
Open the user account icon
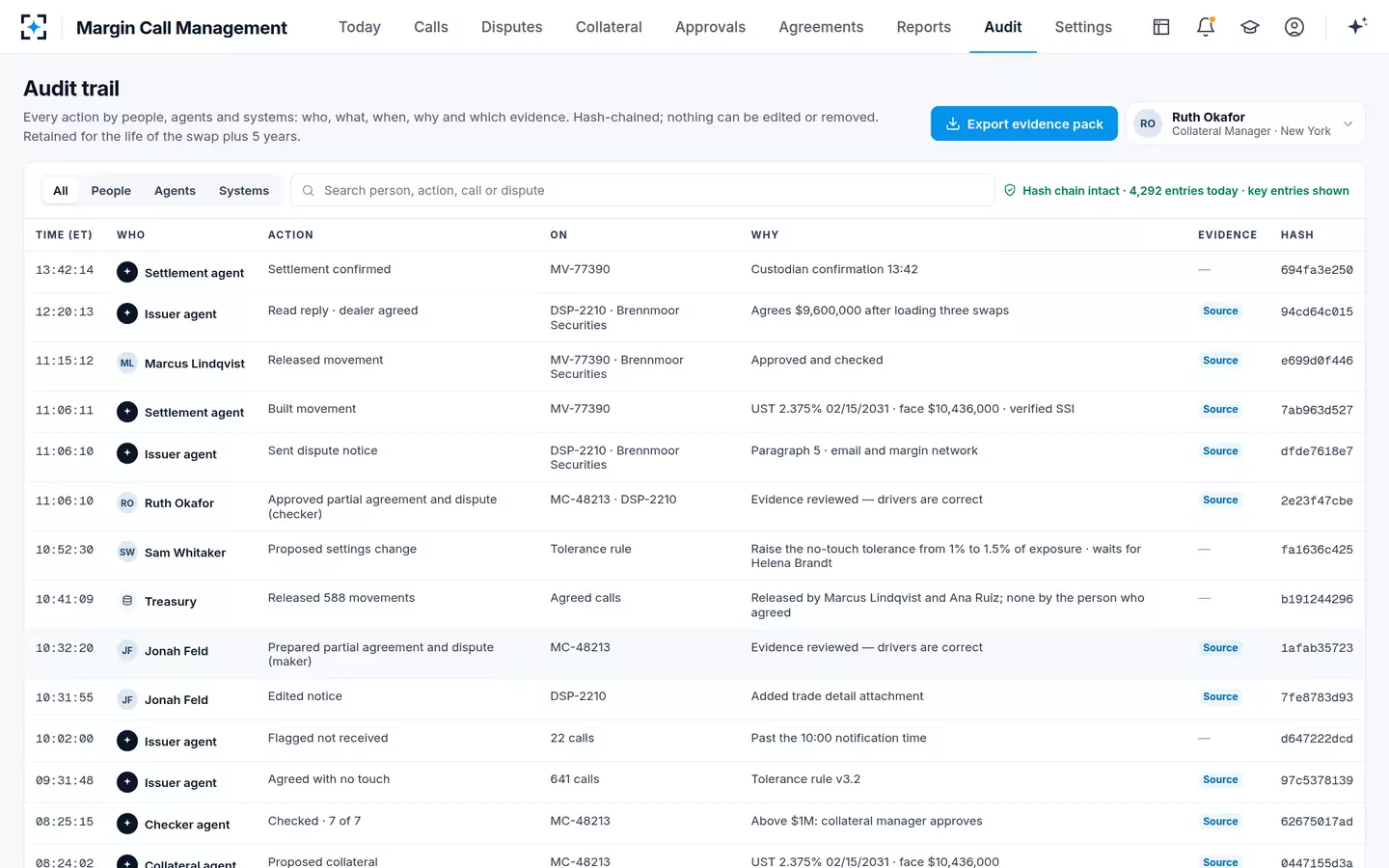1294,27
